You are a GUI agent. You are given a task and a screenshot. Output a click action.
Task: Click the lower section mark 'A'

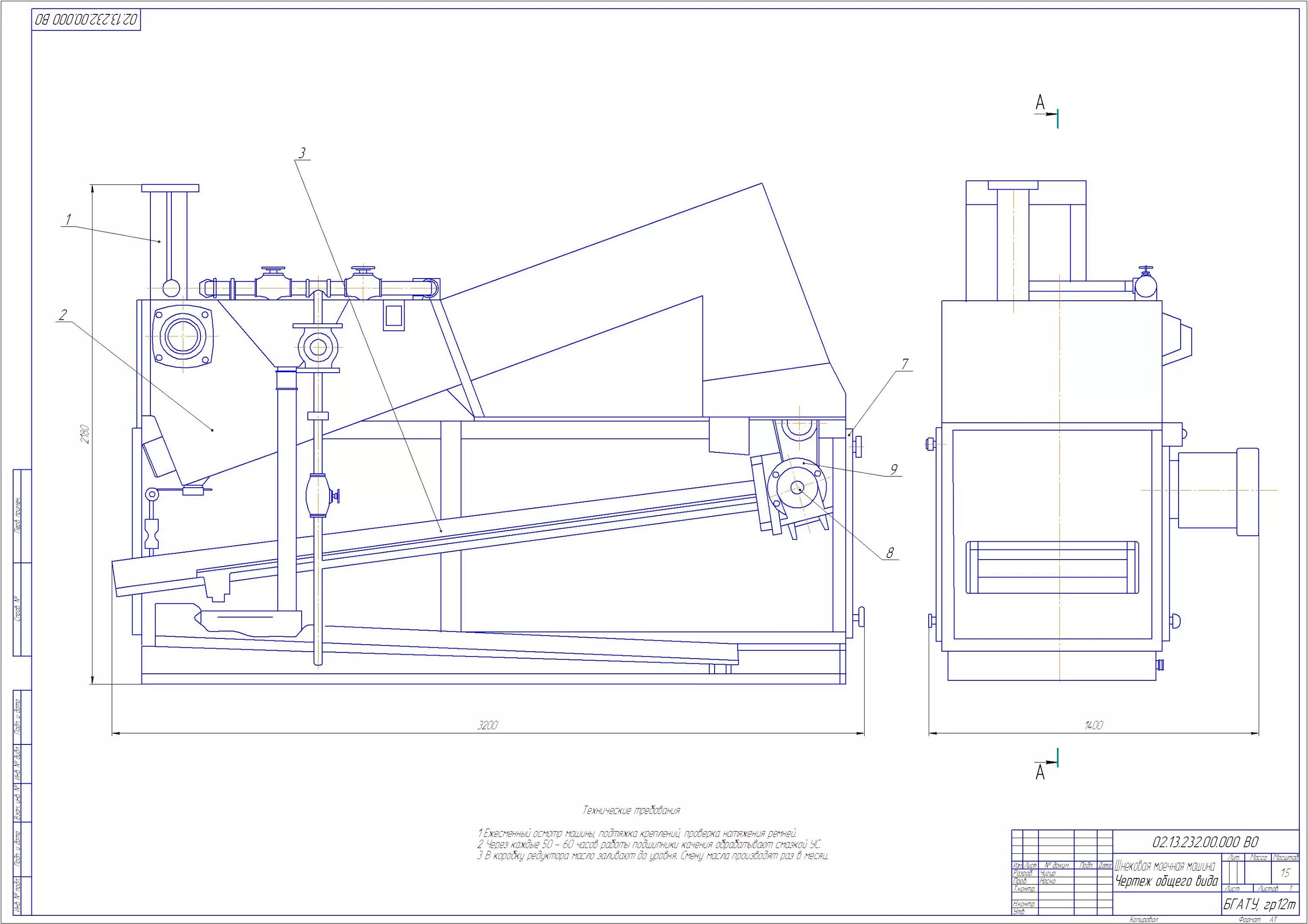coord(1040,773)
